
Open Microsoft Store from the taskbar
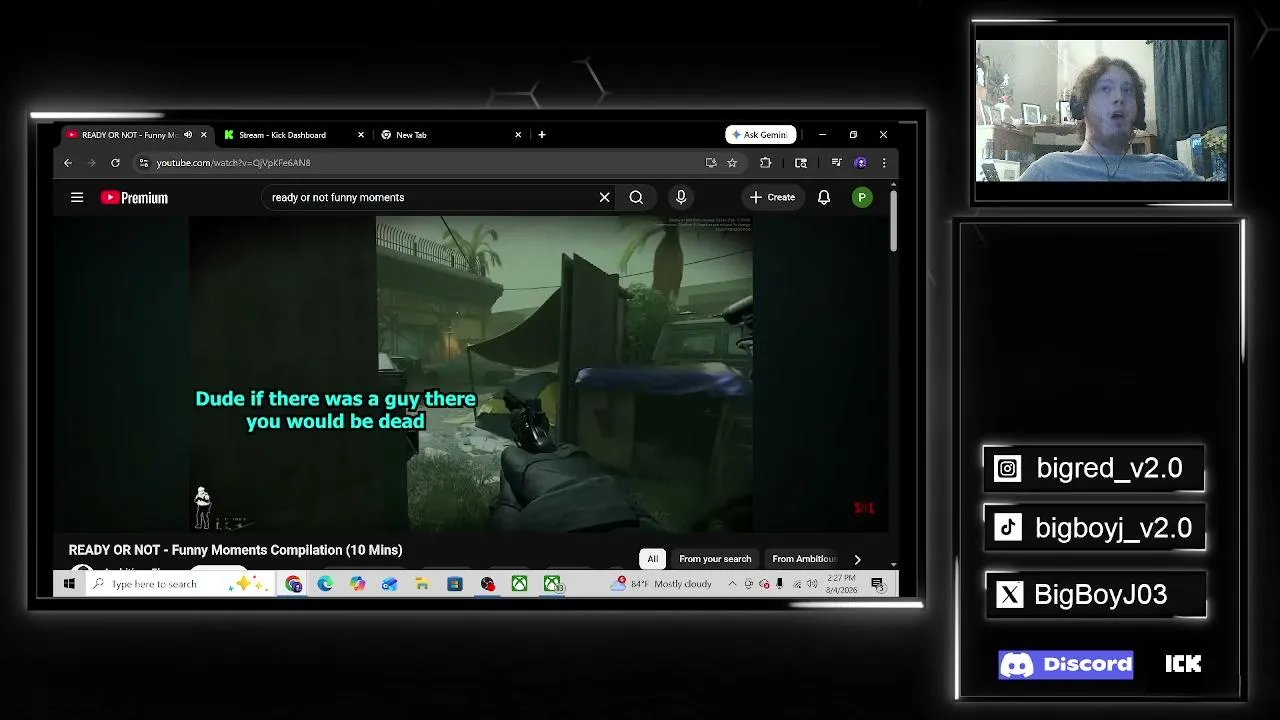pos(455,584)
